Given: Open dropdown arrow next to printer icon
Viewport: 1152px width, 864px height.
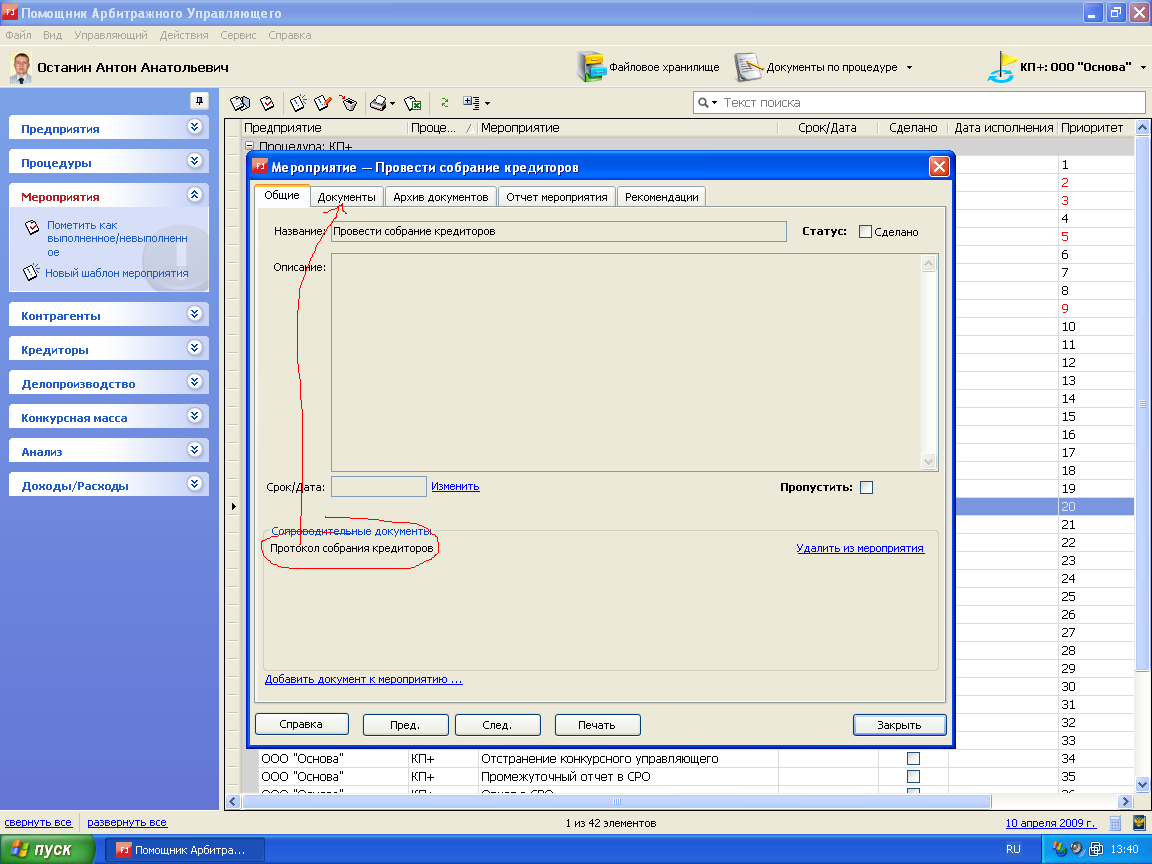Looking at the screenshot, I should pos(392,104).
